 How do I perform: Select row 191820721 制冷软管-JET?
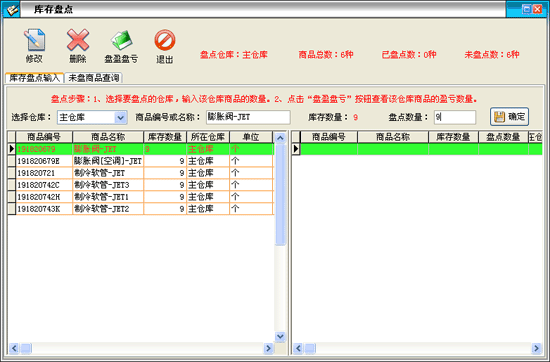click(141, 173)
